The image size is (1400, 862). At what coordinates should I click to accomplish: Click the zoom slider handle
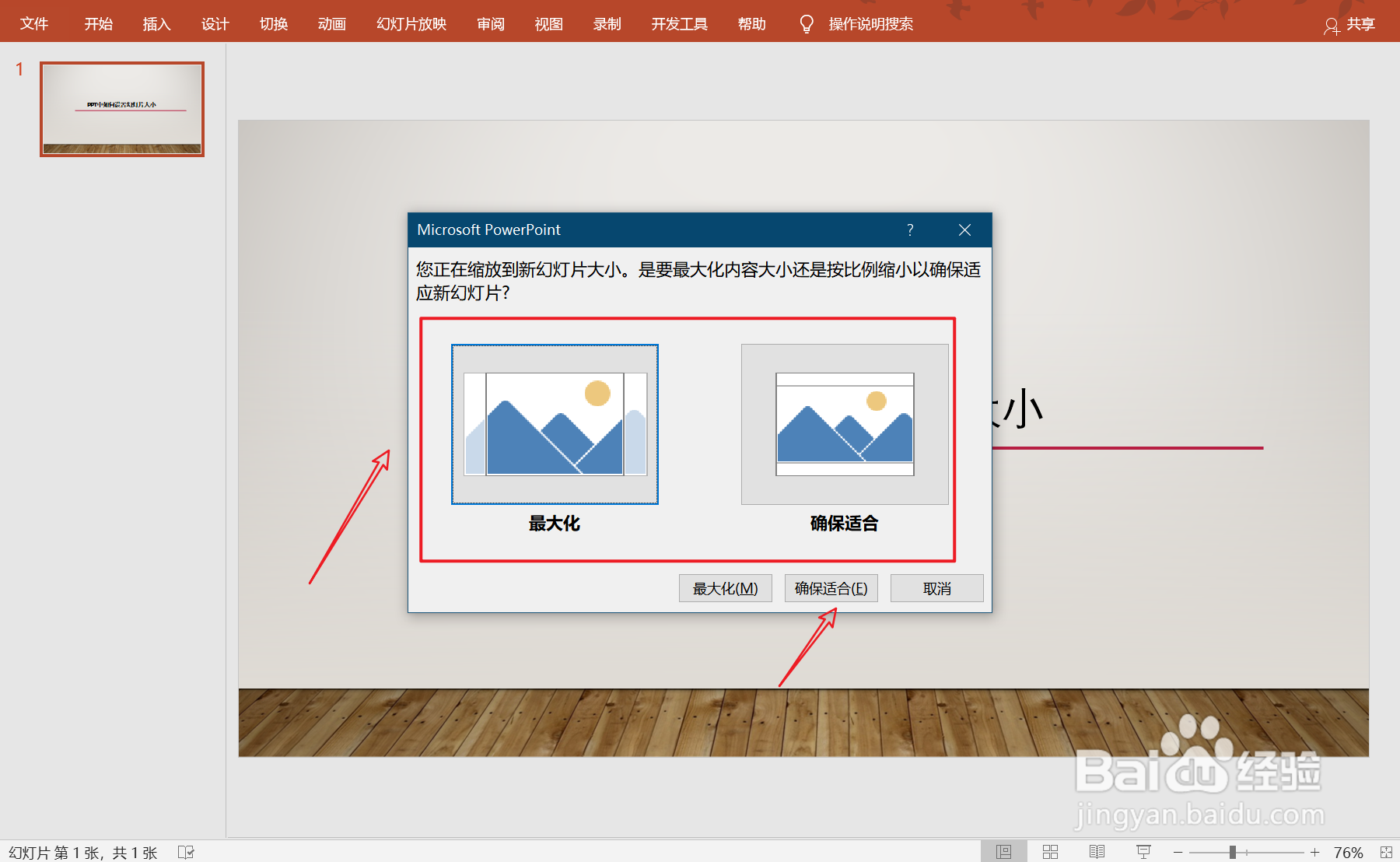1233,853
